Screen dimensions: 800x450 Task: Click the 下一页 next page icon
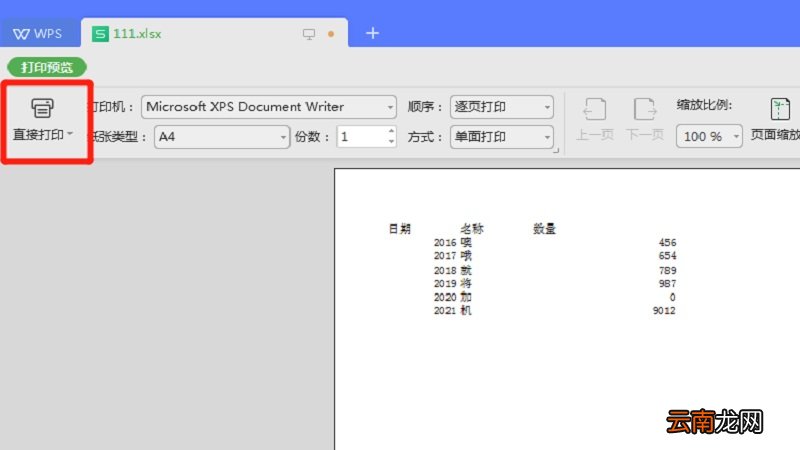click(x=645, y=109)
